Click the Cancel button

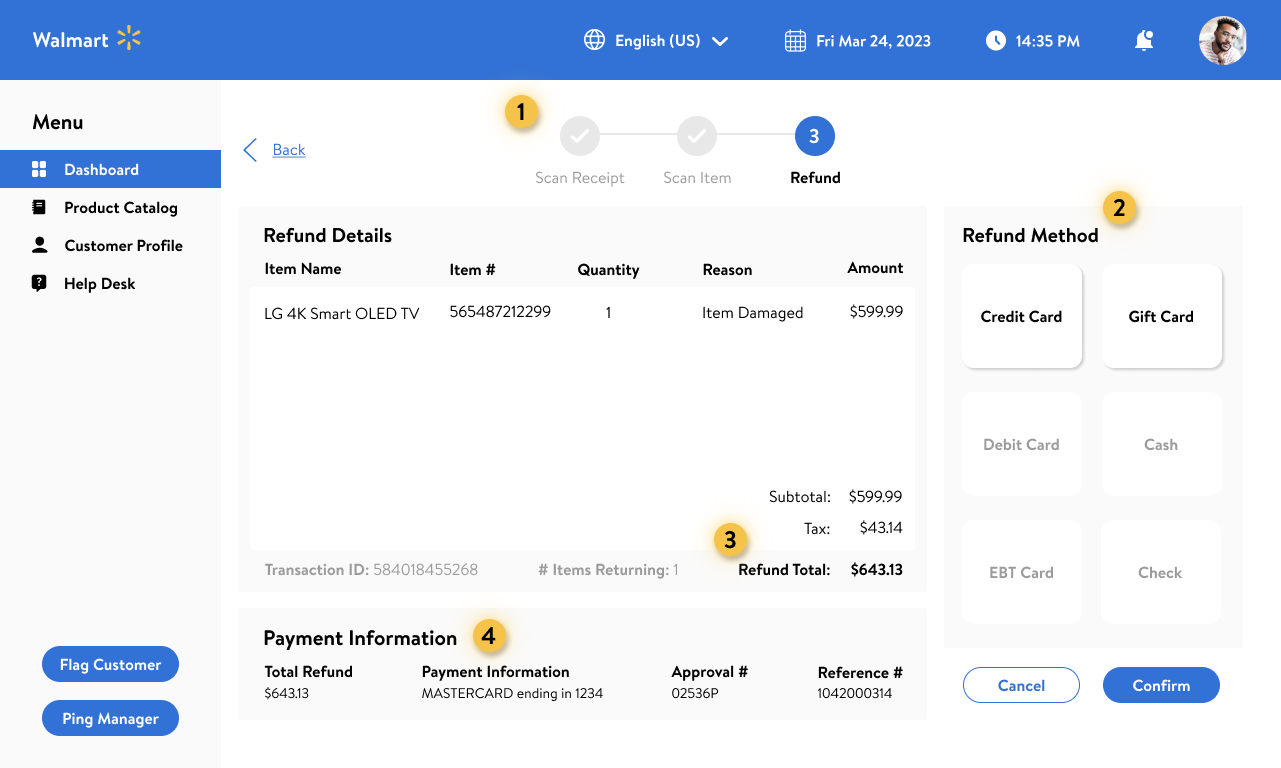(x=1021, y=685)
